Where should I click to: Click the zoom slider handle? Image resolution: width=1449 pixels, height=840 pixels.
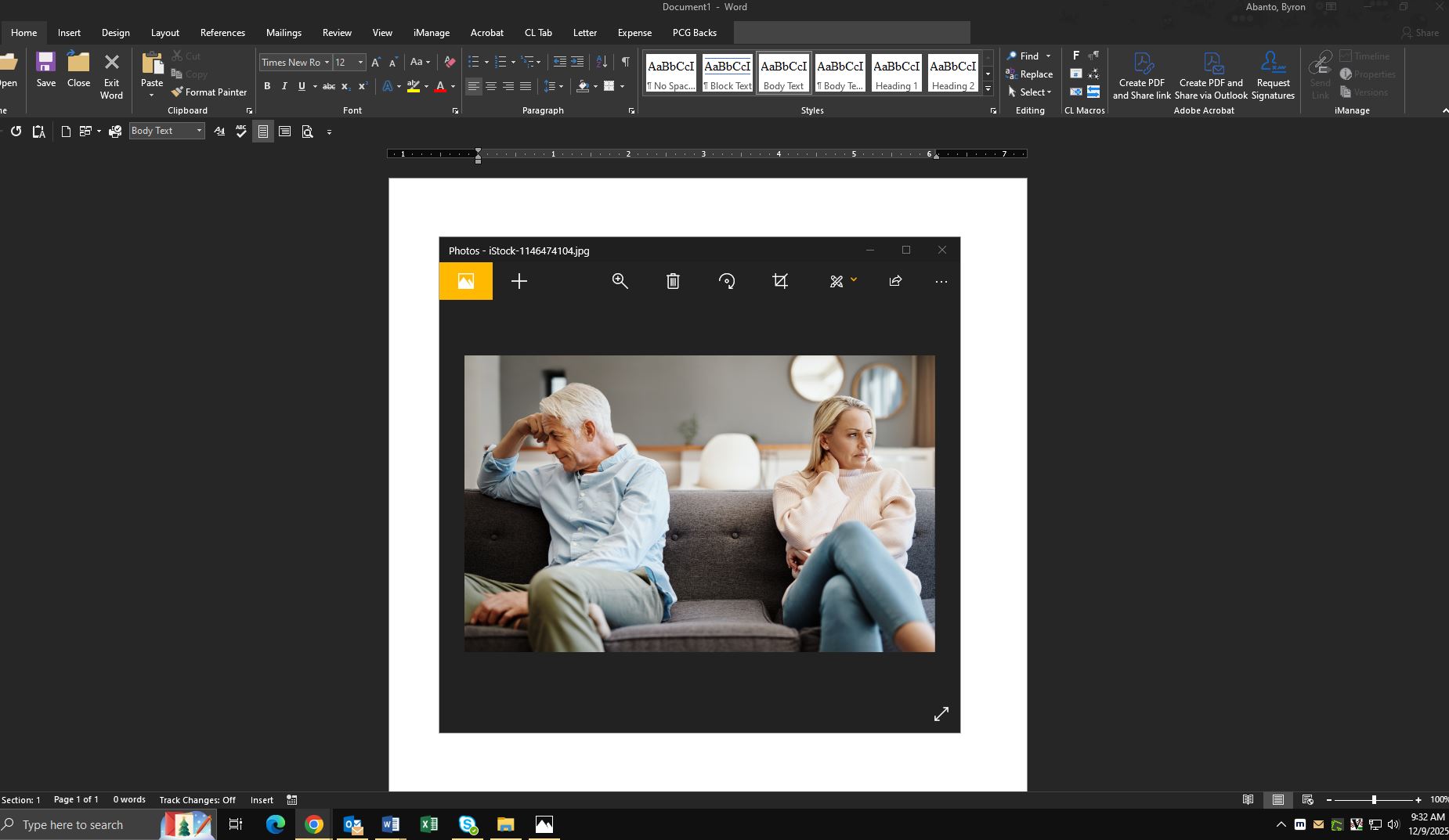[x=1374, y=800]
